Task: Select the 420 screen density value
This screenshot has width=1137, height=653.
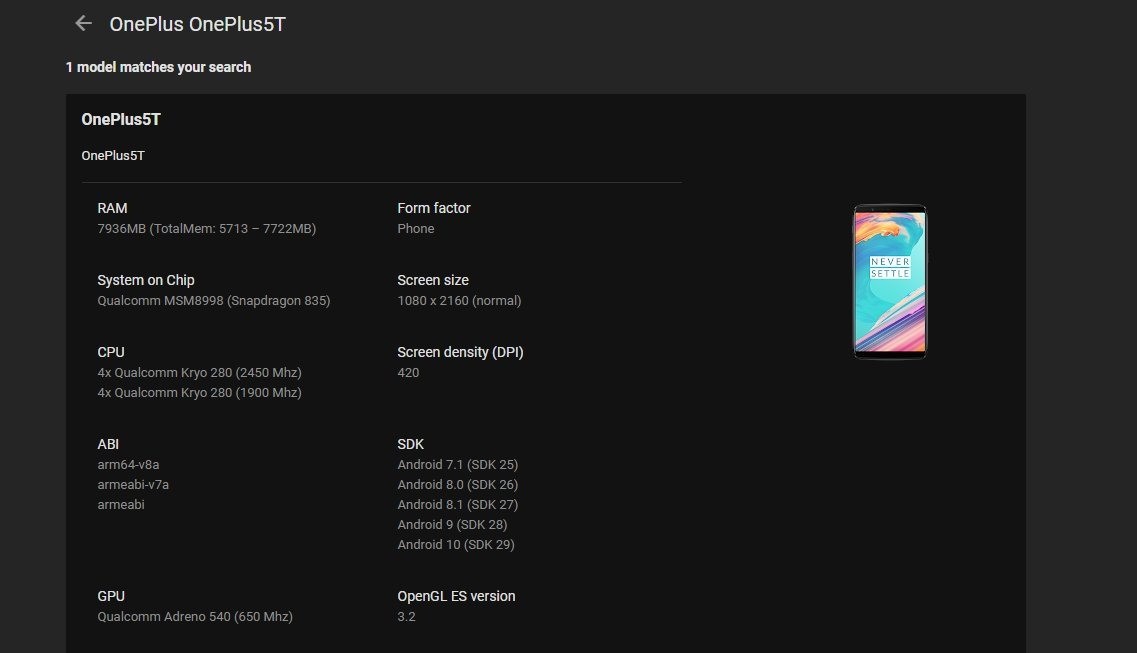Action: 408,373
